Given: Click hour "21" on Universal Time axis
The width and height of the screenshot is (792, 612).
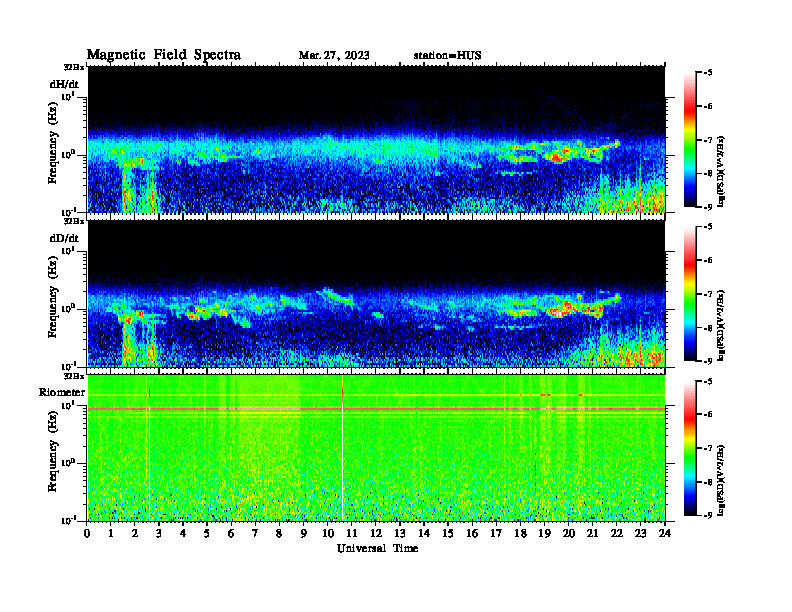Looking at the screenshot, I should [x=592, y=533].
